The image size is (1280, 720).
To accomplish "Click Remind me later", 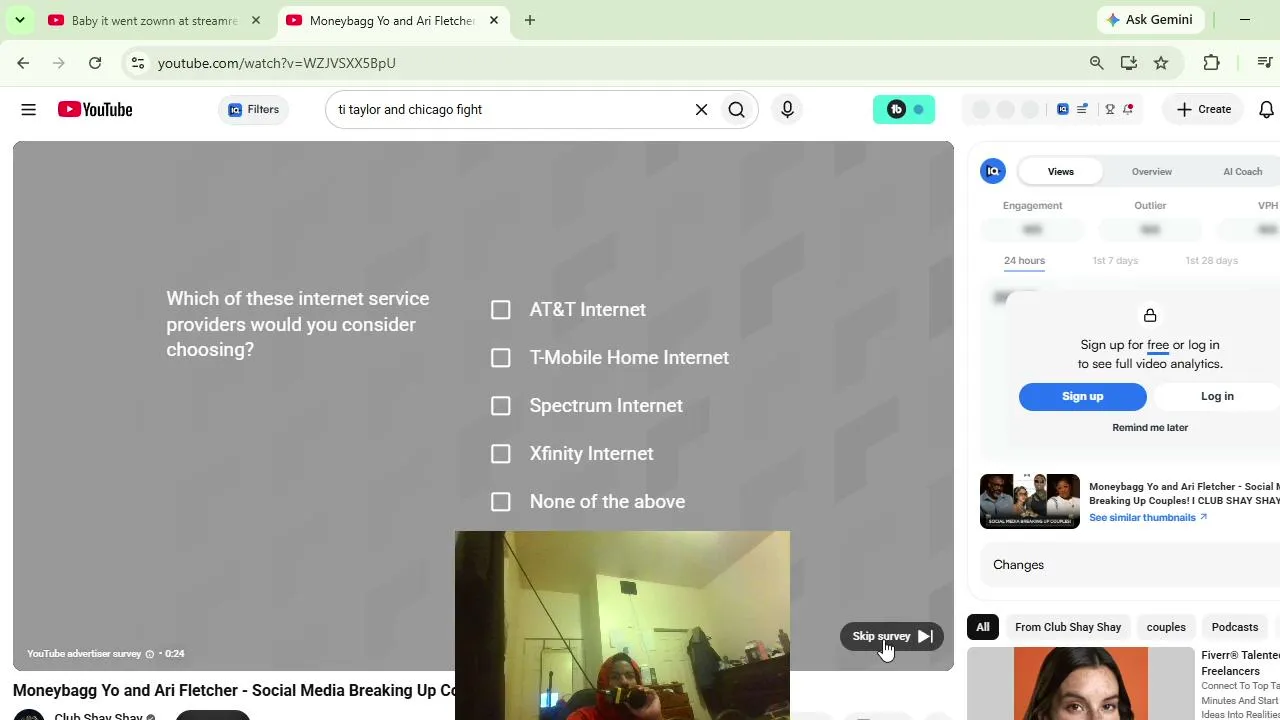I will 1150,428.
